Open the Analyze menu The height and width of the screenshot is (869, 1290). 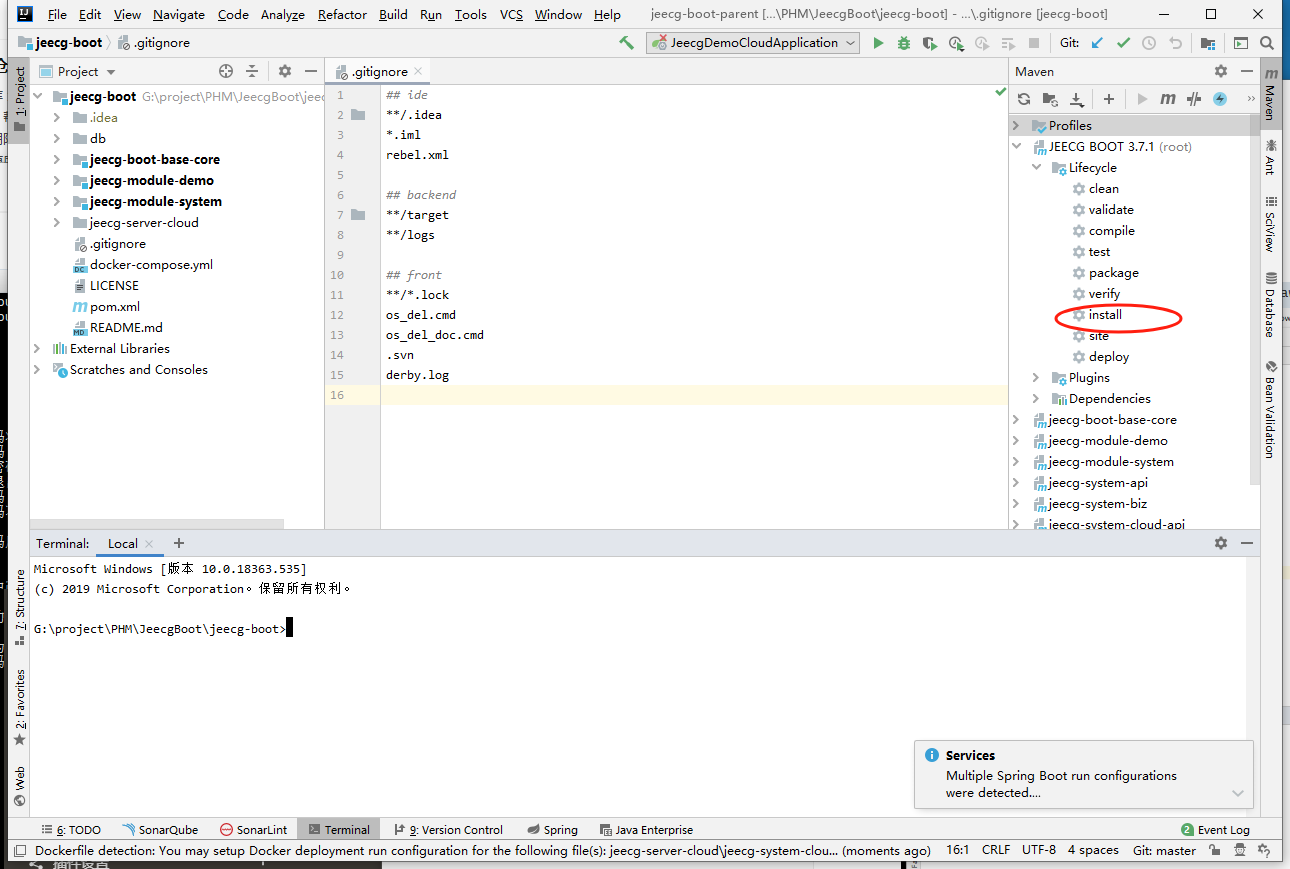point(283,14)
